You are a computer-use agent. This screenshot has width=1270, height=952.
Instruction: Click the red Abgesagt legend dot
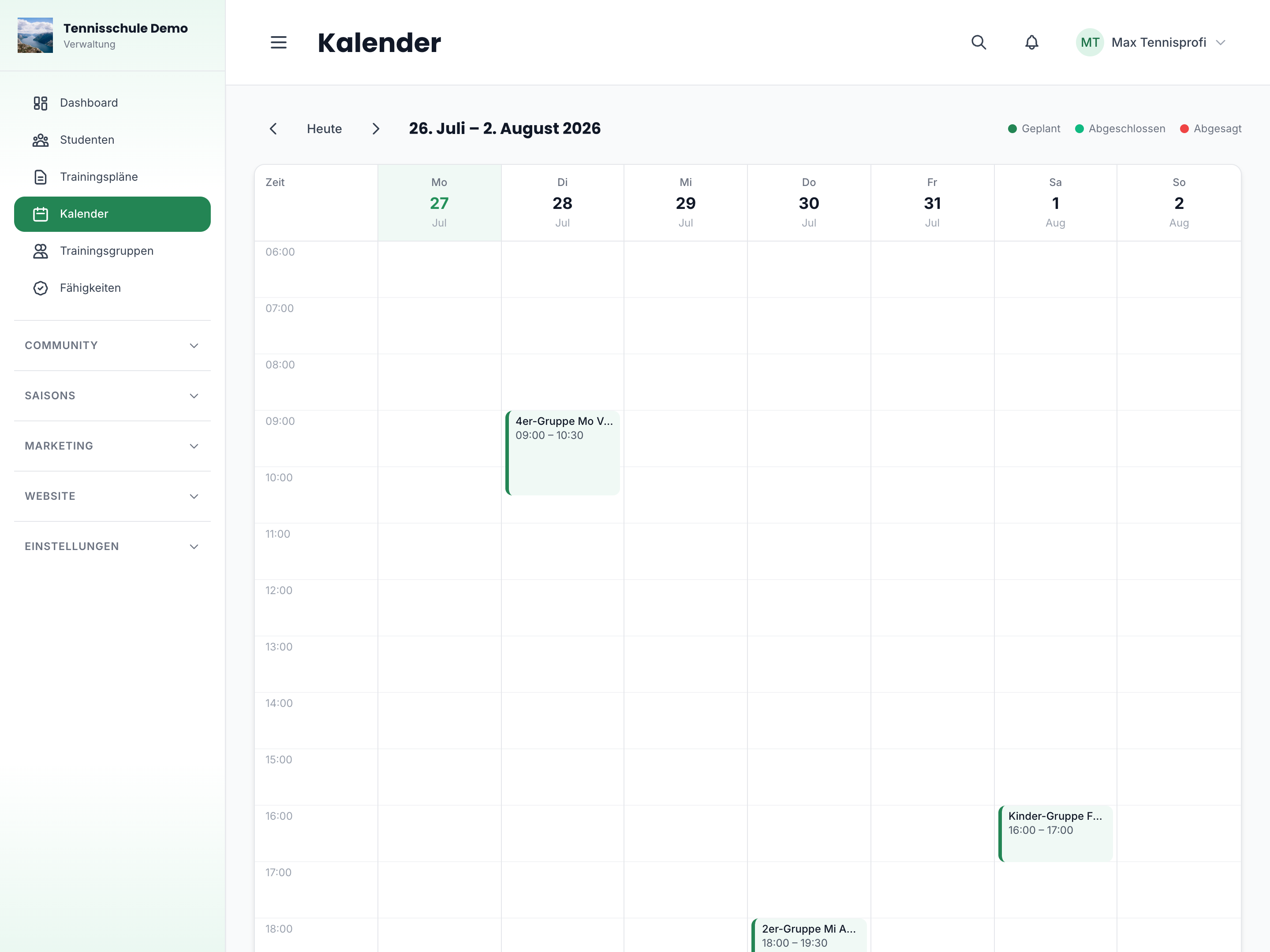coord(1184,129)
